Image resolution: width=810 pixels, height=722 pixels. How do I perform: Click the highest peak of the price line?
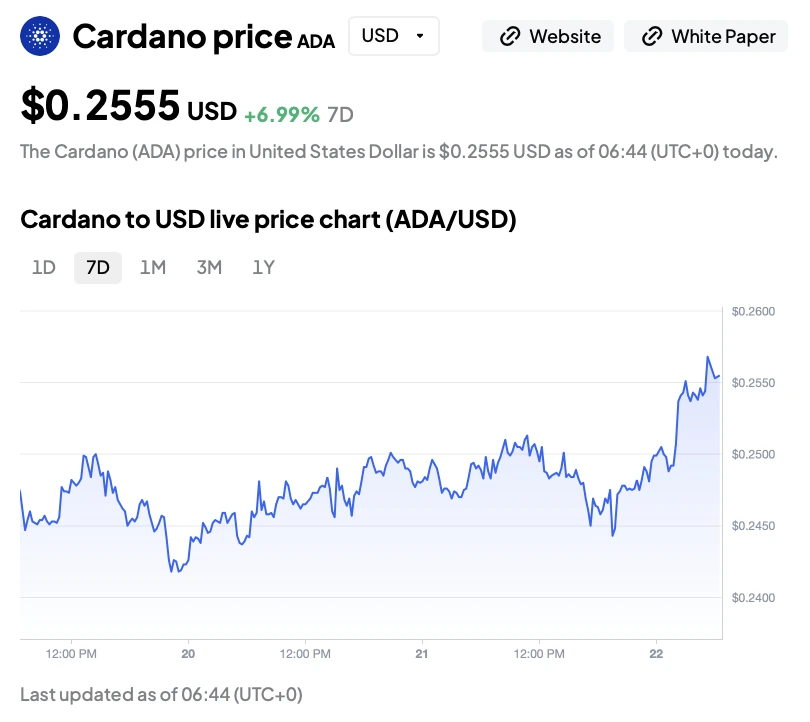[x=708, y=357]
